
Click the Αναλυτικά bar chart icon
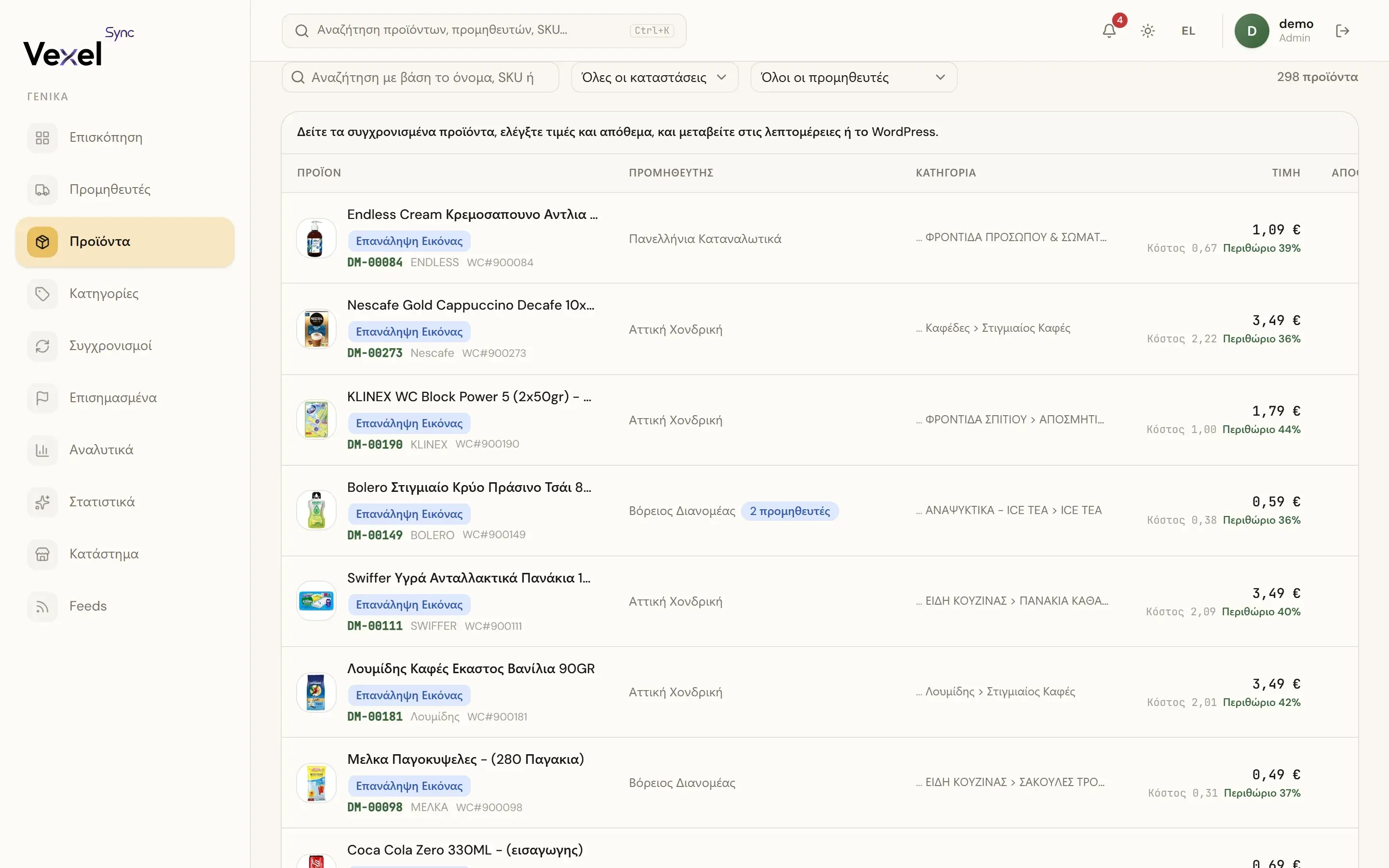(42, 450)
